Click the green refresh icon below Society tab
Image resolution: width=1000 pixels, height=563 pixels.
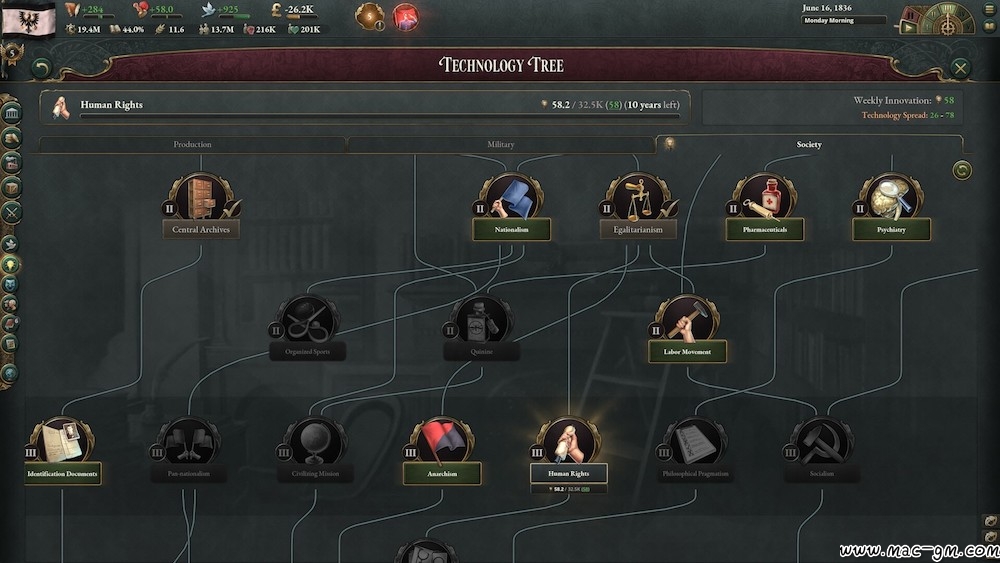tap(962, 170)
